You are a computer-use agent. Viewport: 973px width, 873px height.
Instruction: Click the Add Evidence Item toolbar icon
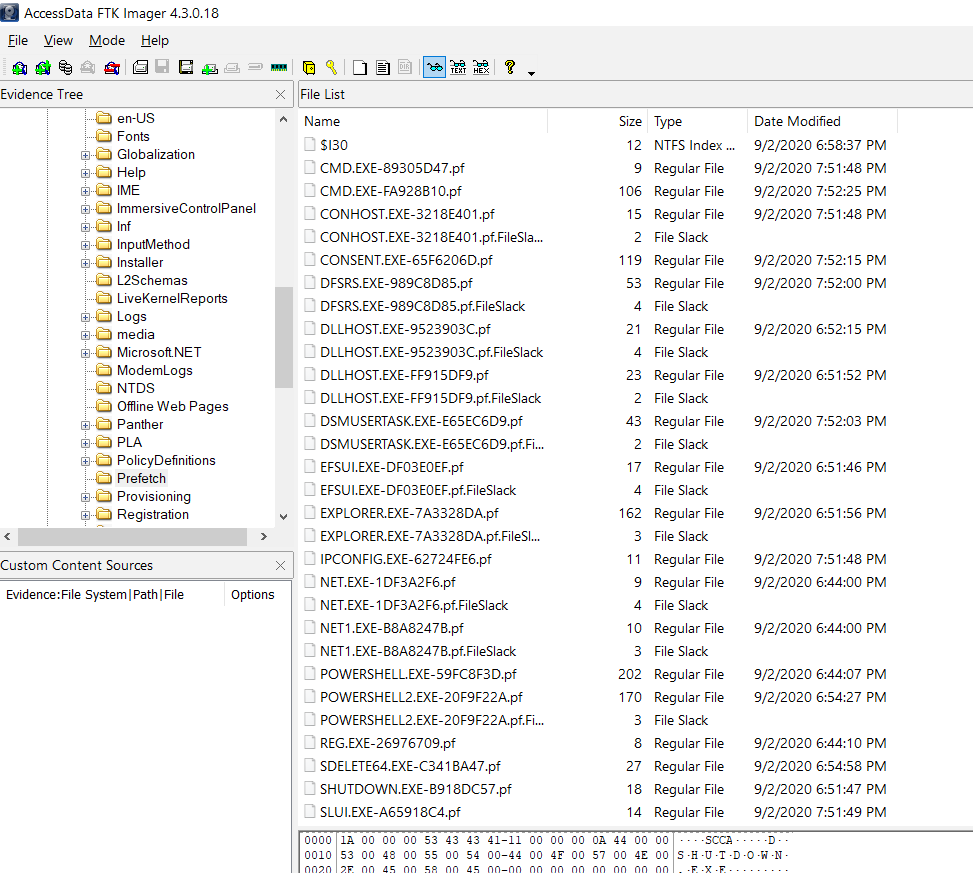[19, 68]
